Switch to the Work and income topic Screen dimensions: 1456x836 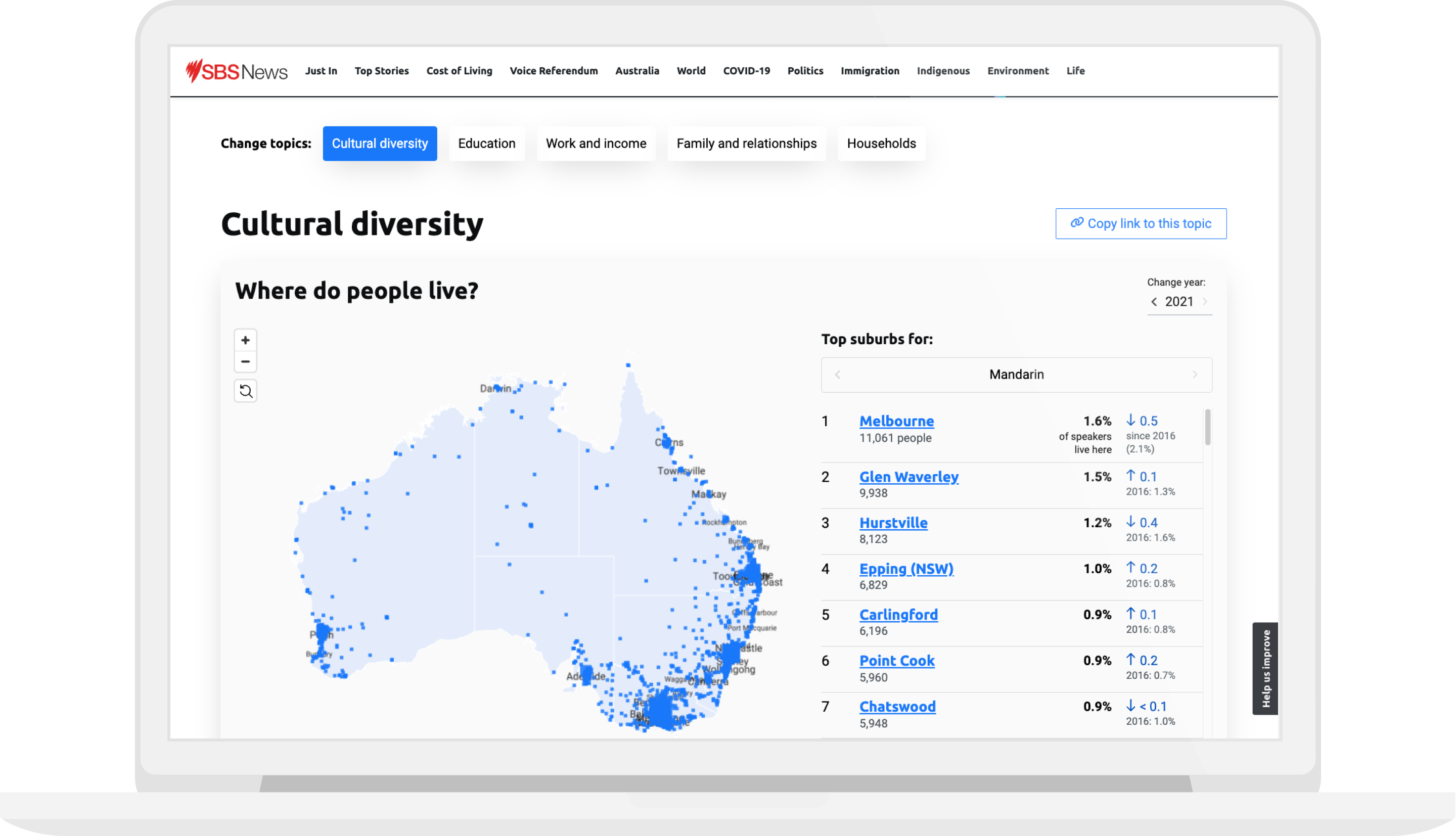(596, 144)
